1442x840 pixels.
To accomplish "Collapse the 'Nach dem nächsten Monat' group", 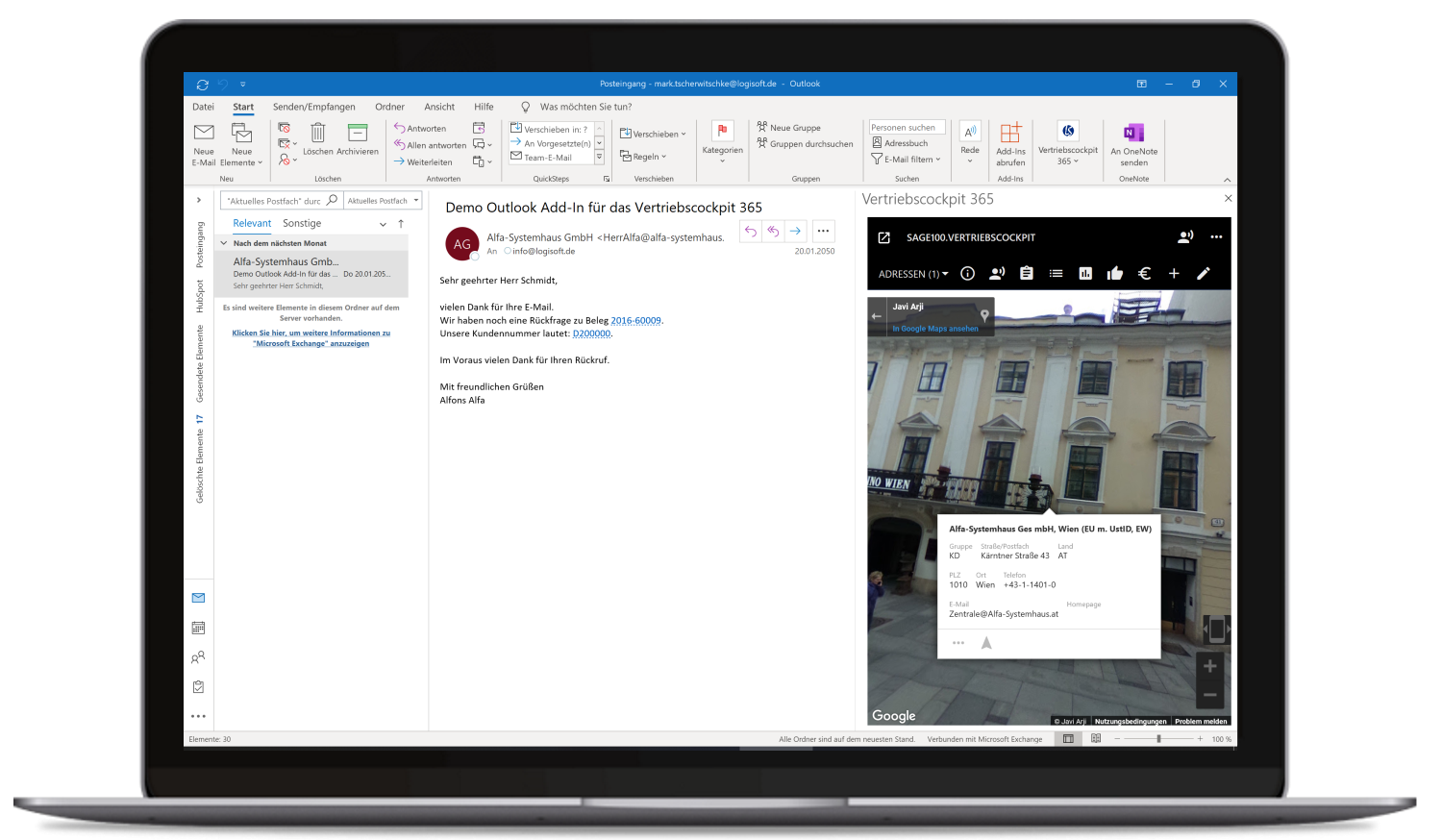I will 224,243.
